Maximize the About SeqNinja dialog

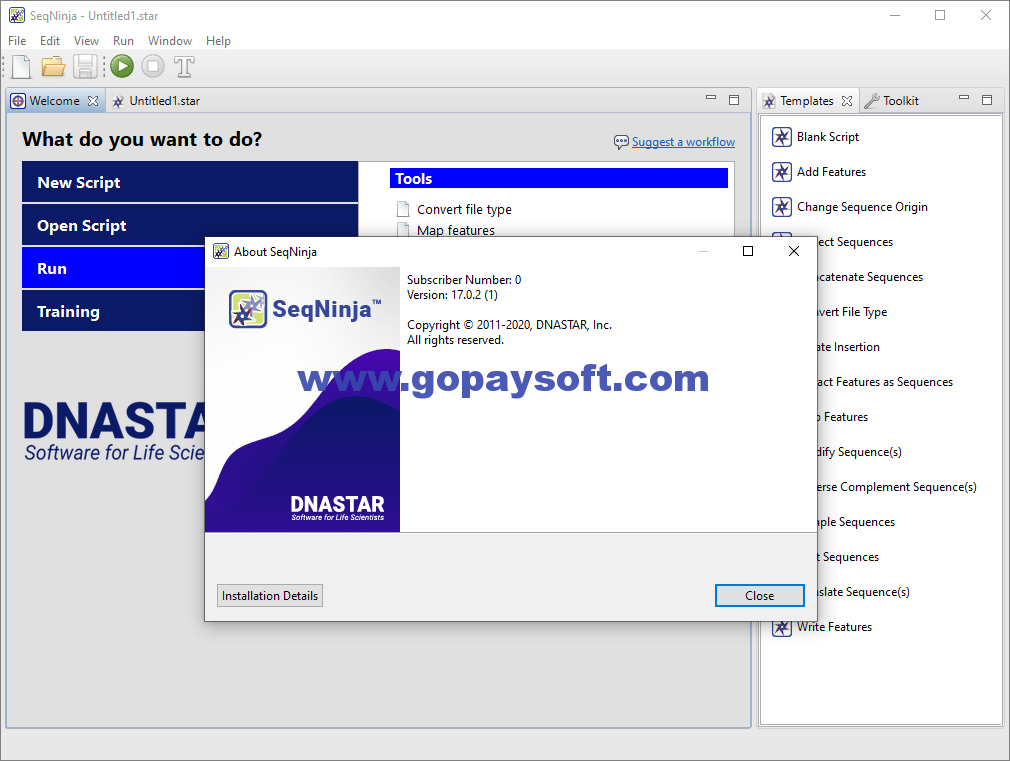[x=748, y=251]
